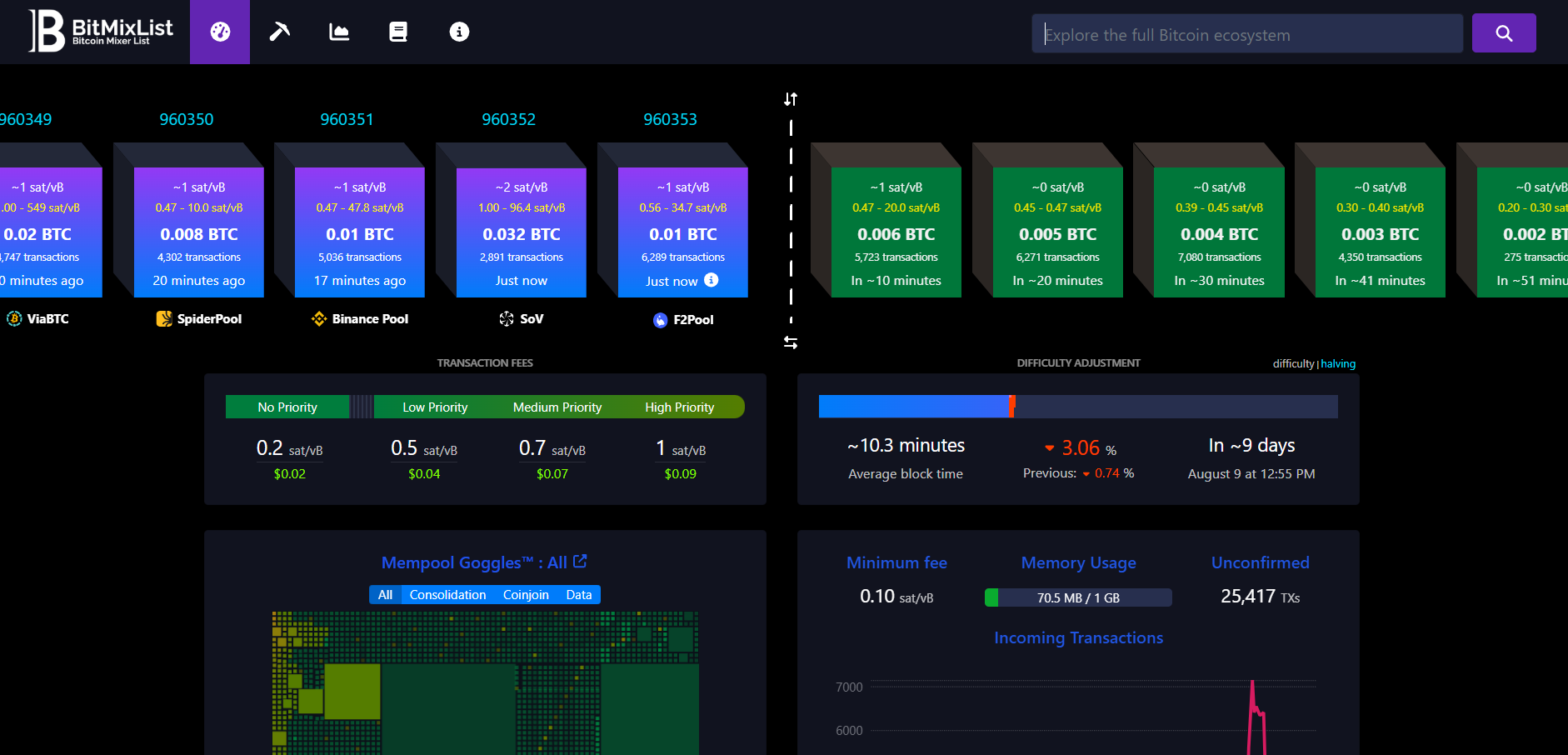Open the documentation book icon
Image resolution: width=1568 pixels, height=755 pixels.
click(x=398, y=32)
